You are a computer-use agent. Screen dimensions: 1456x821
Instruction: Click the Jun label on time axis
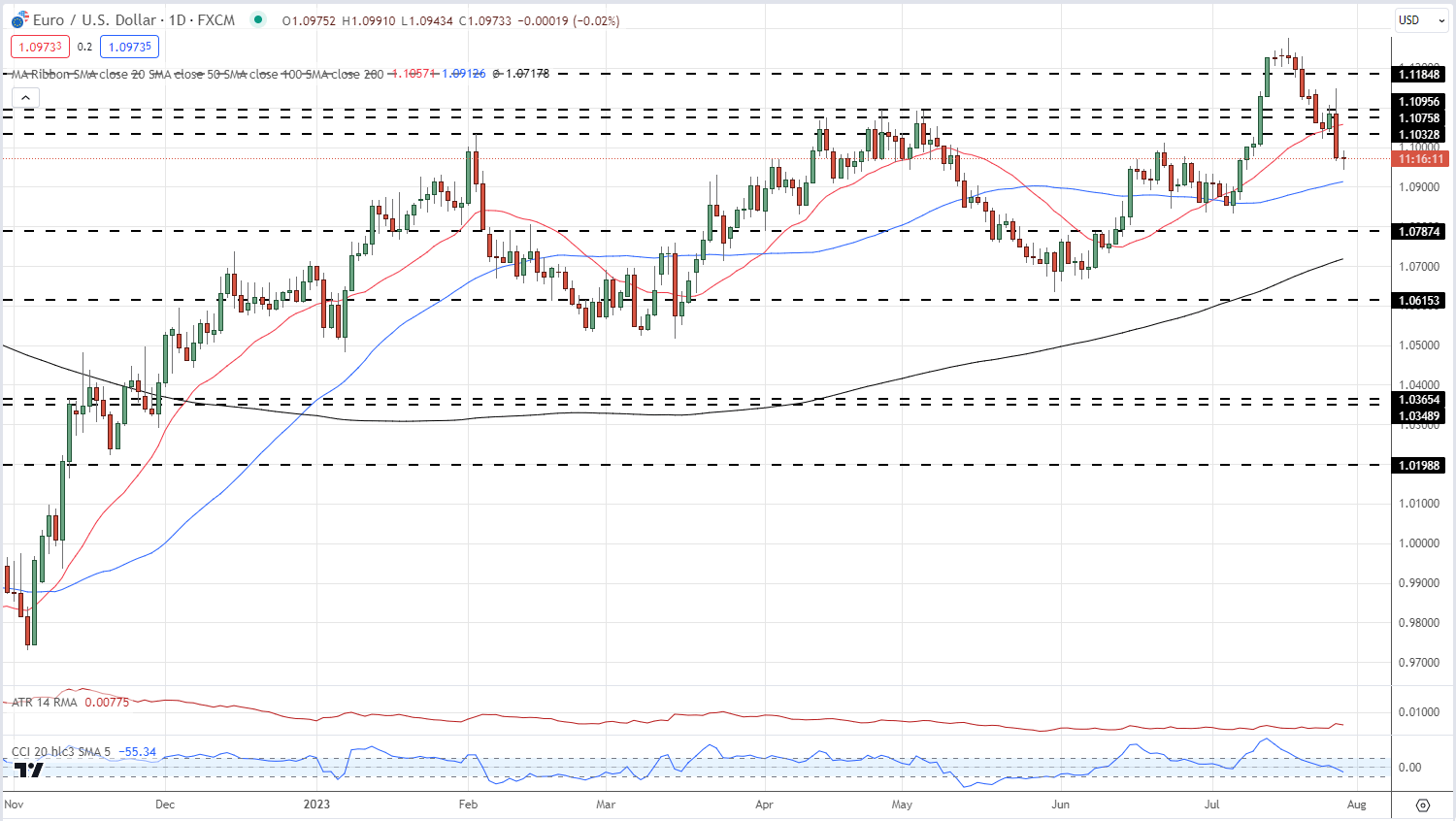1060,805
